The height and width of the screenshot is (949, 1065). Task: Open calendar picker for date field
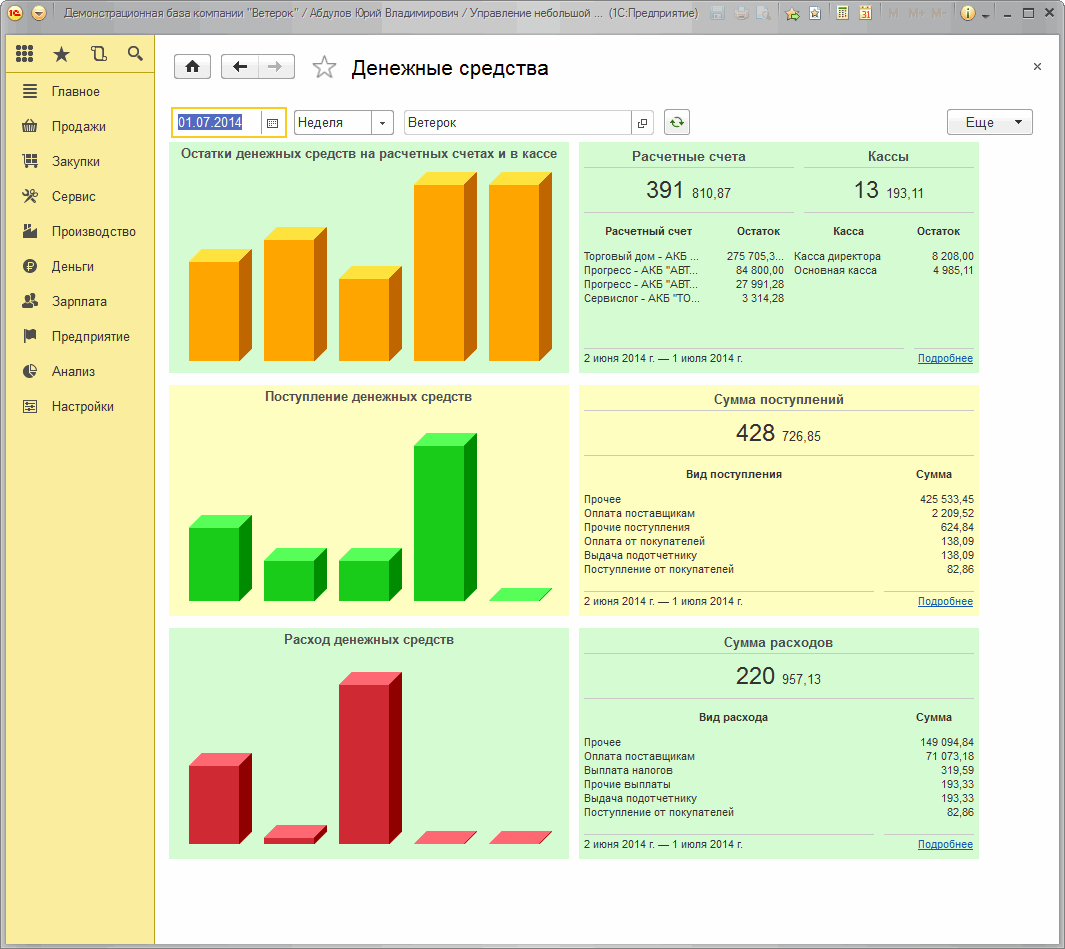pyautogui.click(x=272, y=123)
